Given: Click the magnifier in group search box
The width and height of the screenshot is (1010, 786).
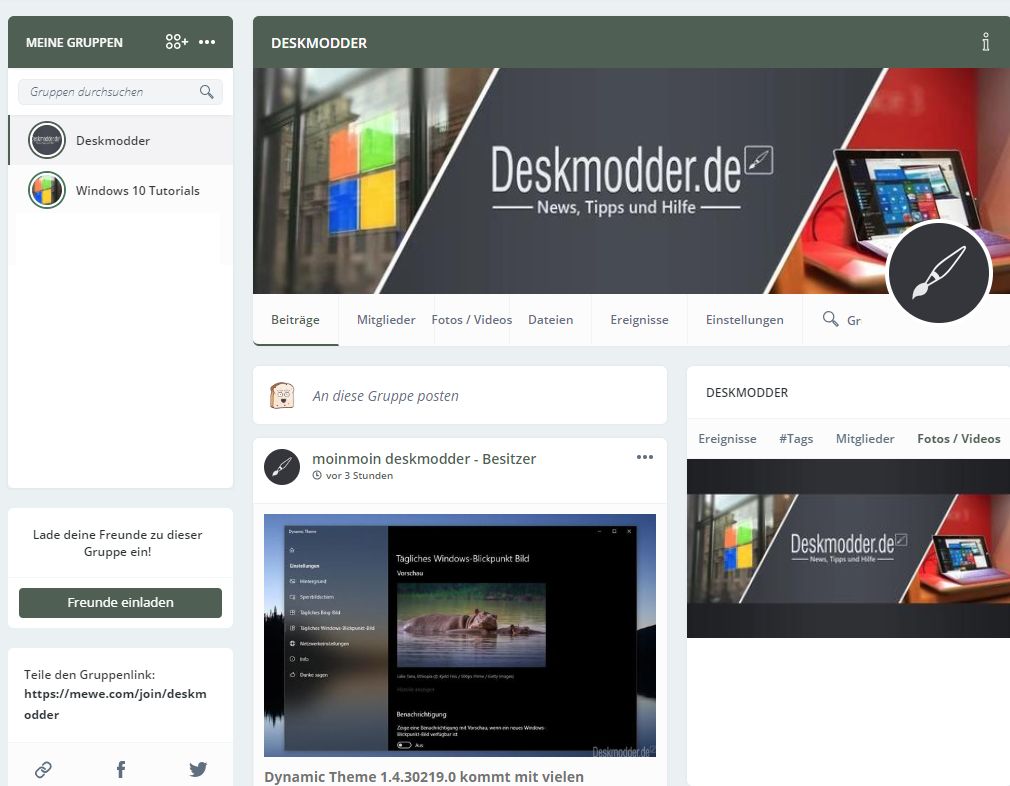Looking at the screenshot, I should 207,91.
